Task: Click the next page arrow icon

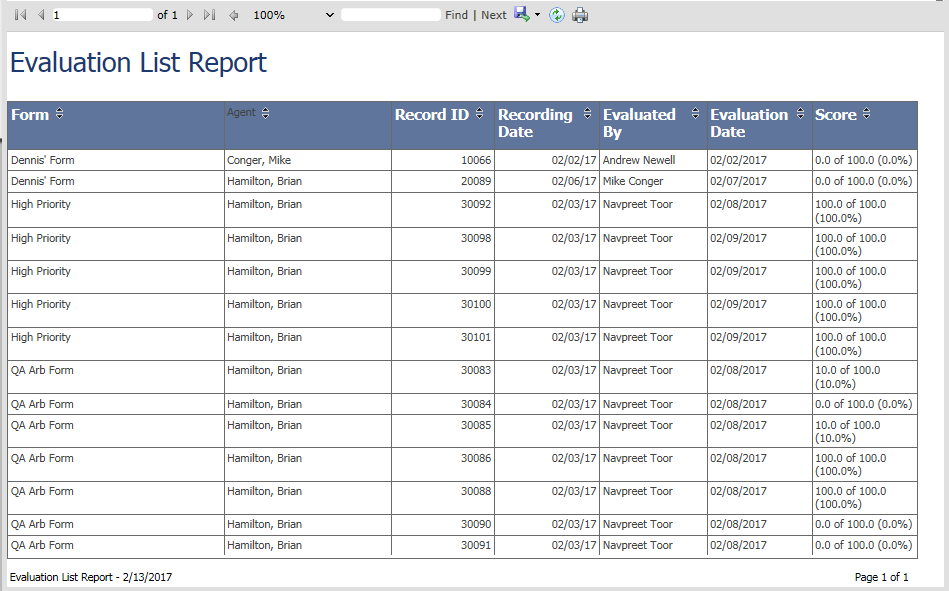Action: click(188, 14)
